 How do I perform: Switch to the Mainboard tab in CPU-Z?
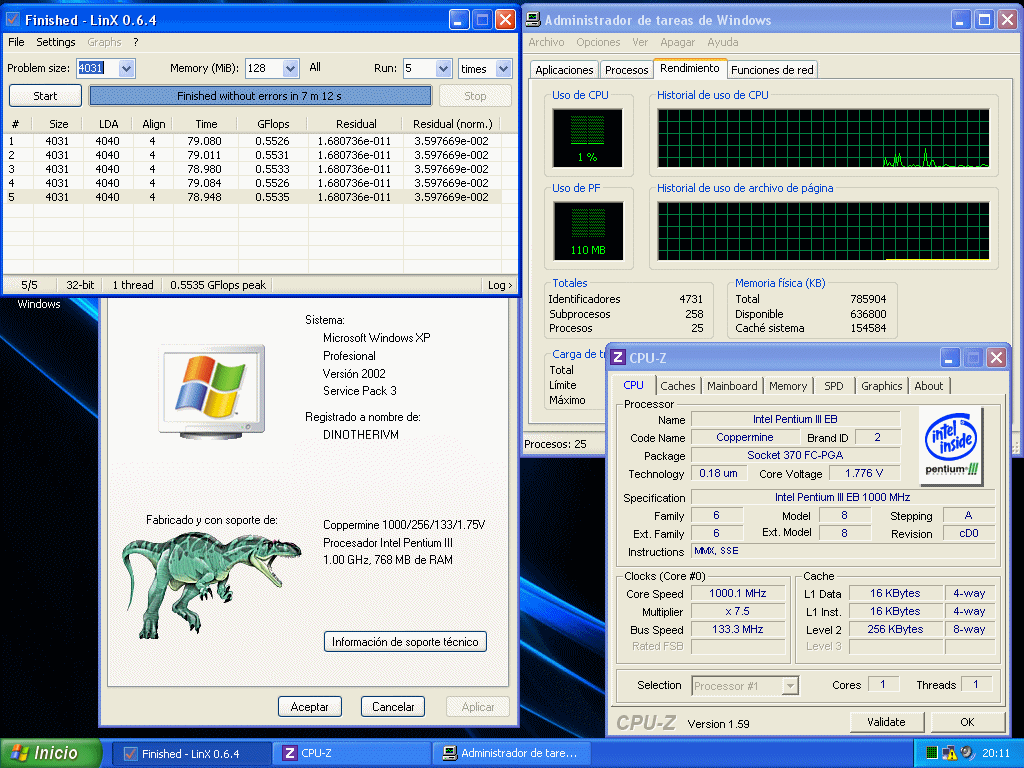pos(732,386)
